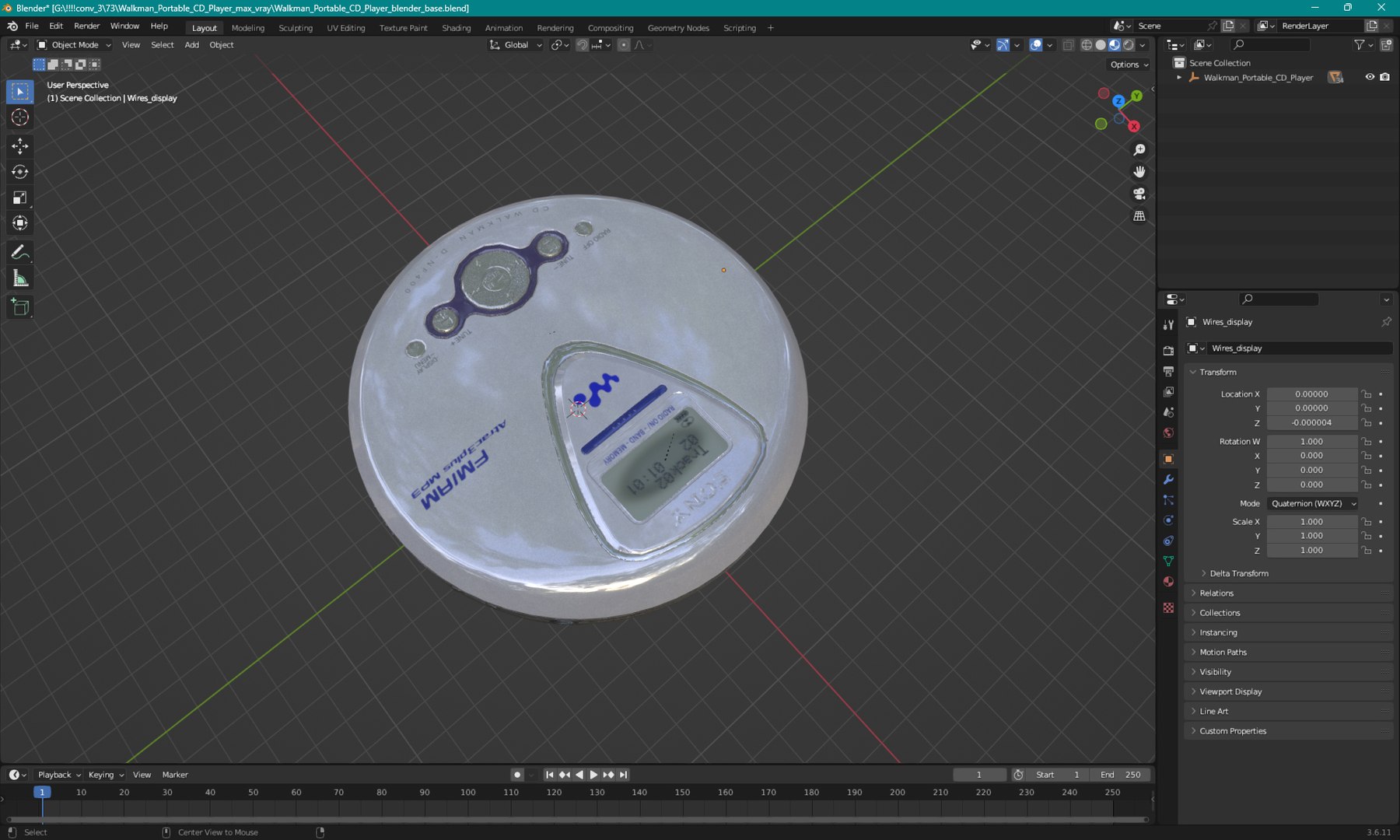The height and width of the screenshot is (840, 1400).
Task: Select the Transform tool
Action: tap(20, 223)
